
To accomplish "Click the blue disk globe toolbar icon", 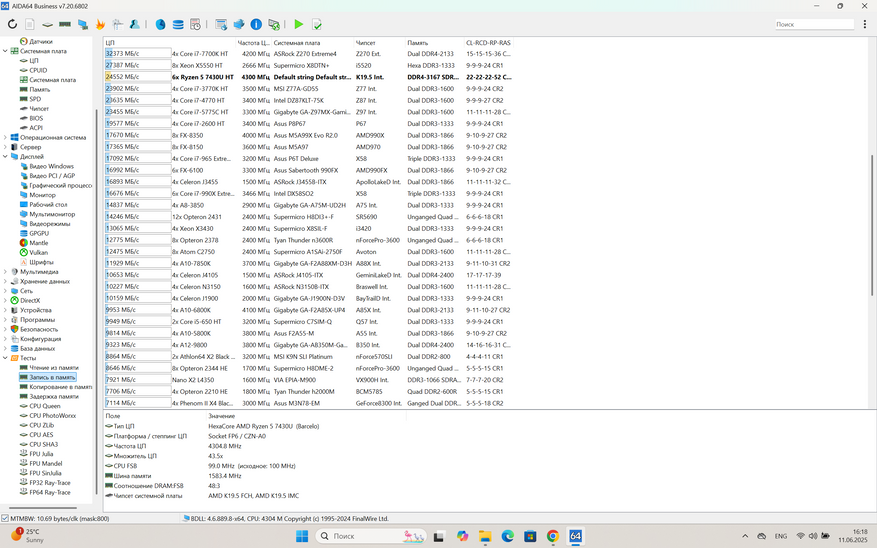I will coord(161,24).
